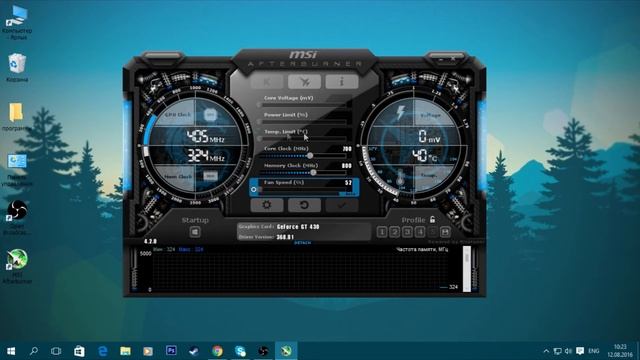This screenshot has width=640, height=360.
Task: Click the apply checkmark button
Action: click(x=342, y=205)
